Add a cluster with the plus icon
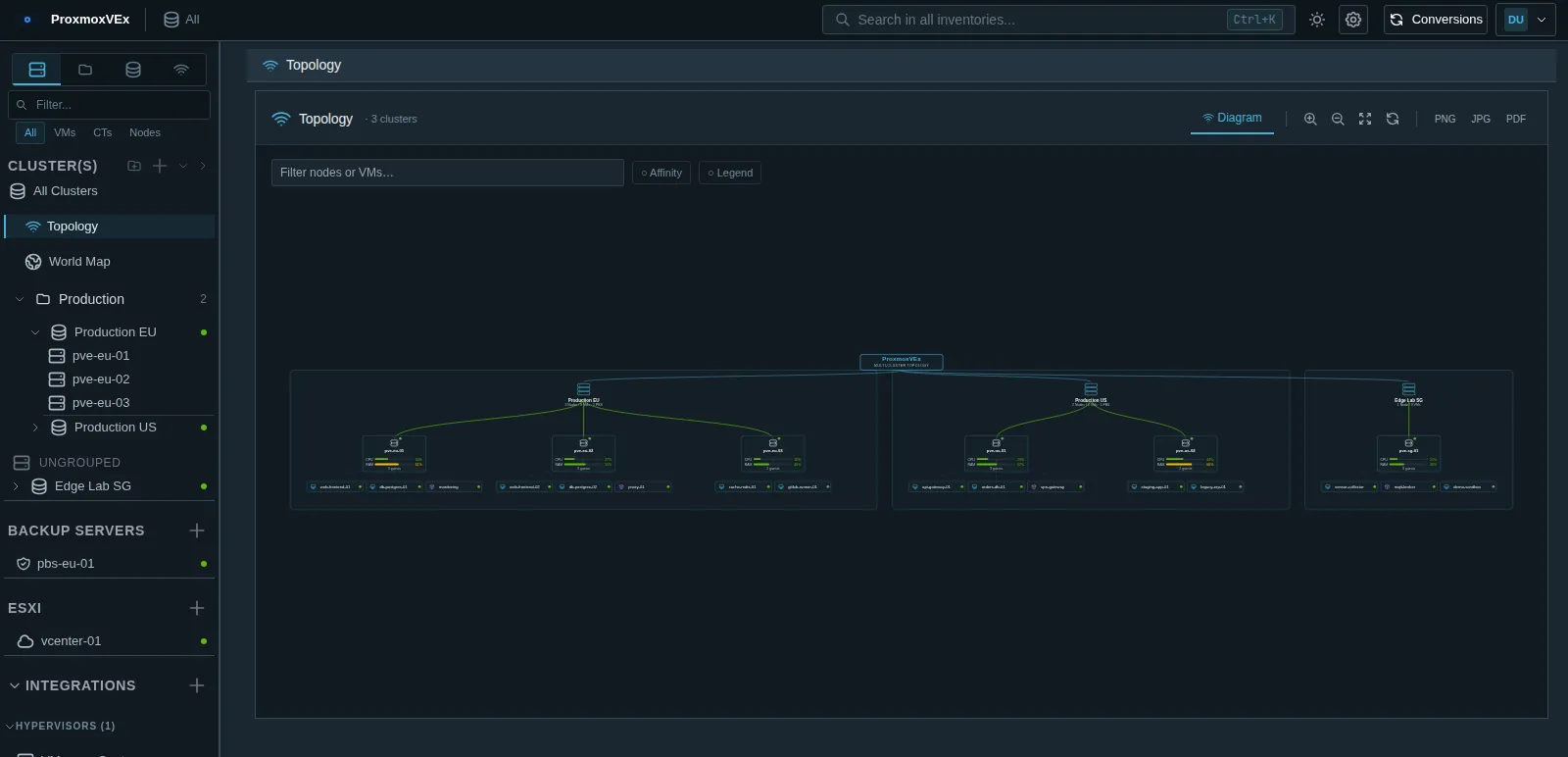Screen dimensions: 1568x757 [x=160, y=166]
